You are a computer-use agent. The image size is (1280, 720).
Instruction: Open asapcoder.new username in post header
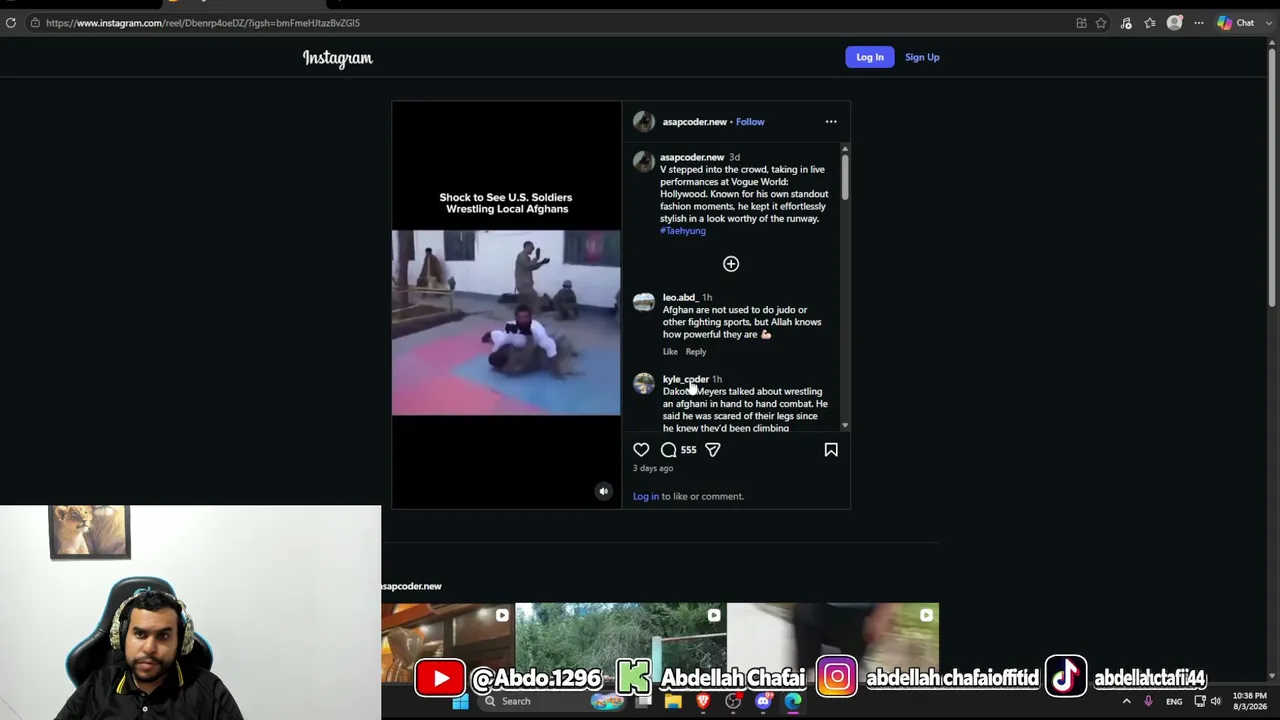click(x=694, y=122)
